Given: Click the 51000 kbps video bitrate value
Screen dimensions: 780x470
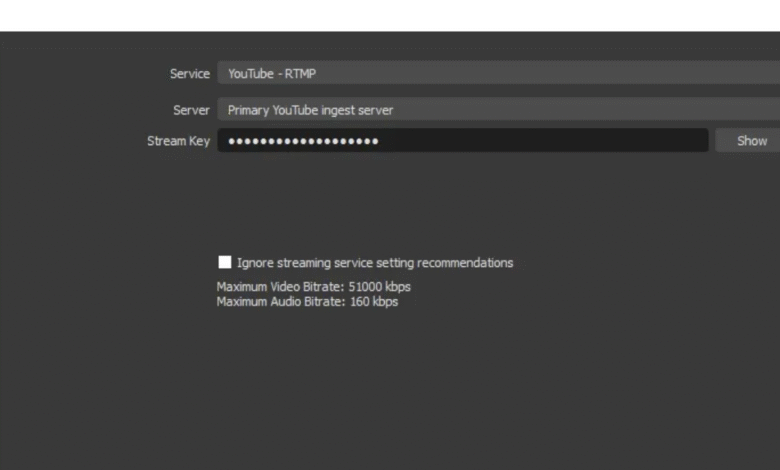Looking at the screenshot, I should click(379, 287).
